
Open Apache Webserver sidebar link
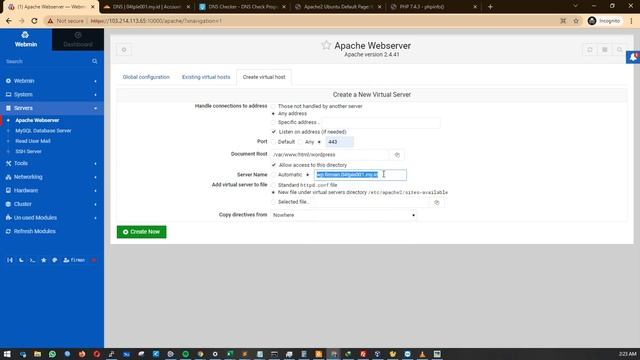coord(37,120)
